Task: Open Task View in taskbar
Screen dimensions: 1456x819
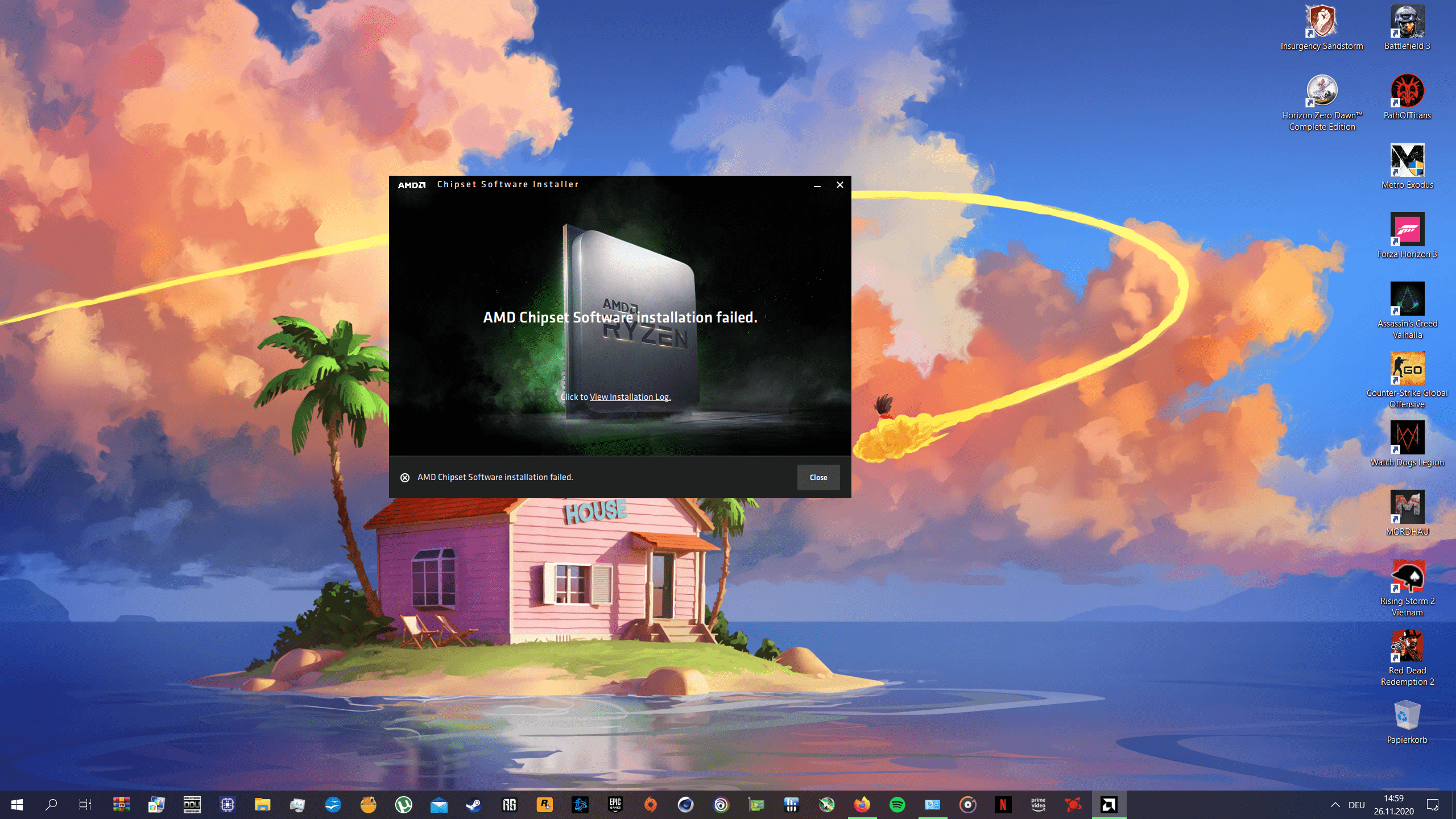Action: coord(85,805)
